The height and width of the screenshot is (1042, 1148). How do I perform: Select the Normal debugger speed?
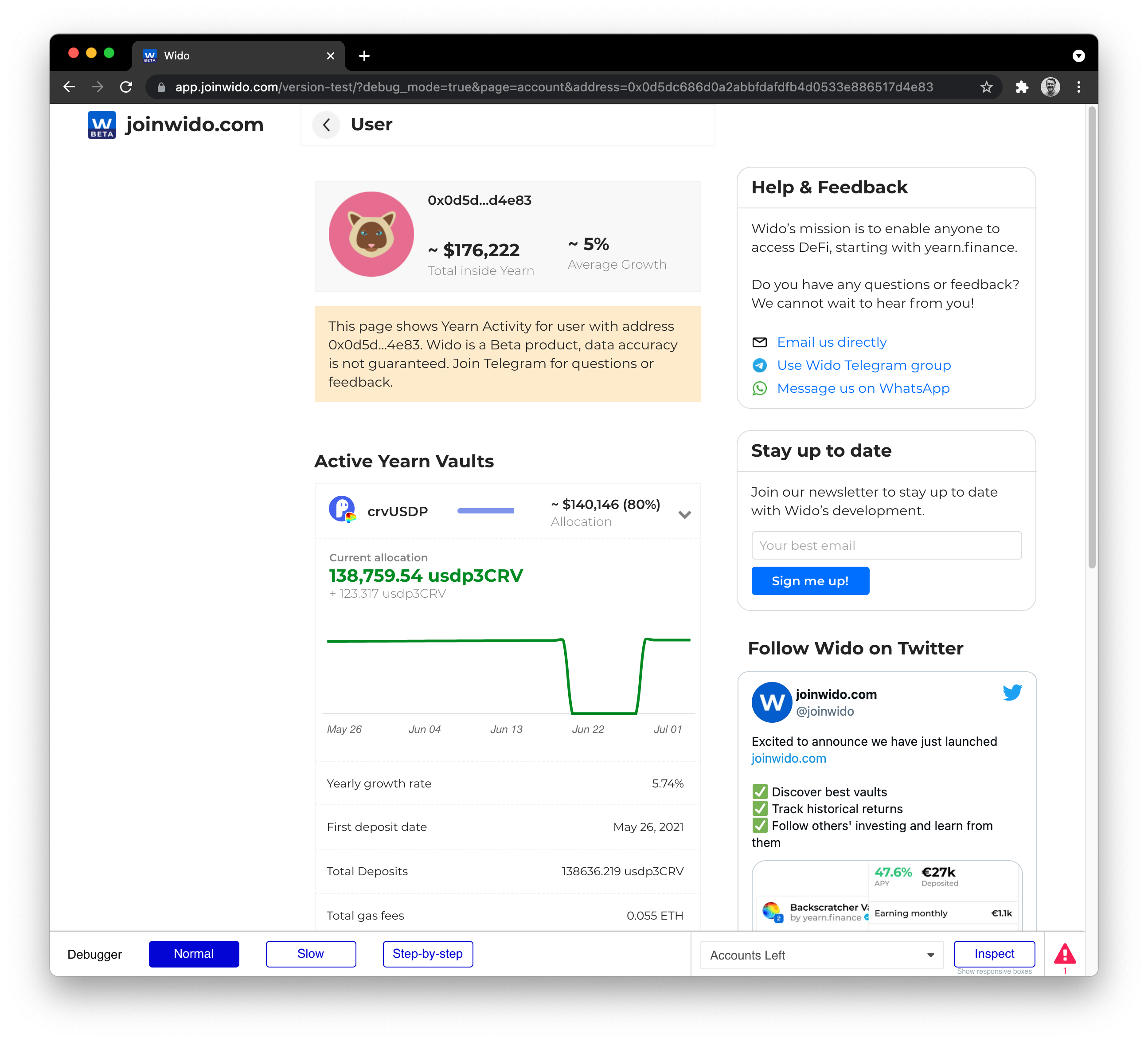[194, 954]
